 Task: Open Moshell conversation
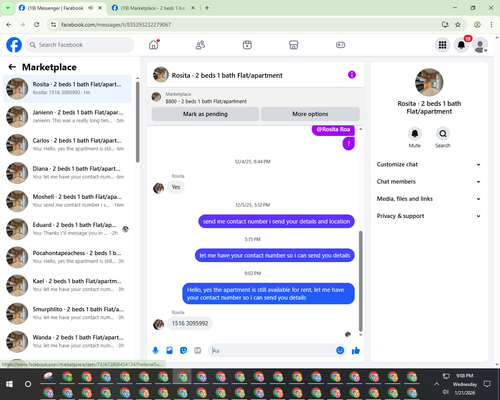pyautogui.click(x=67, y=201)
